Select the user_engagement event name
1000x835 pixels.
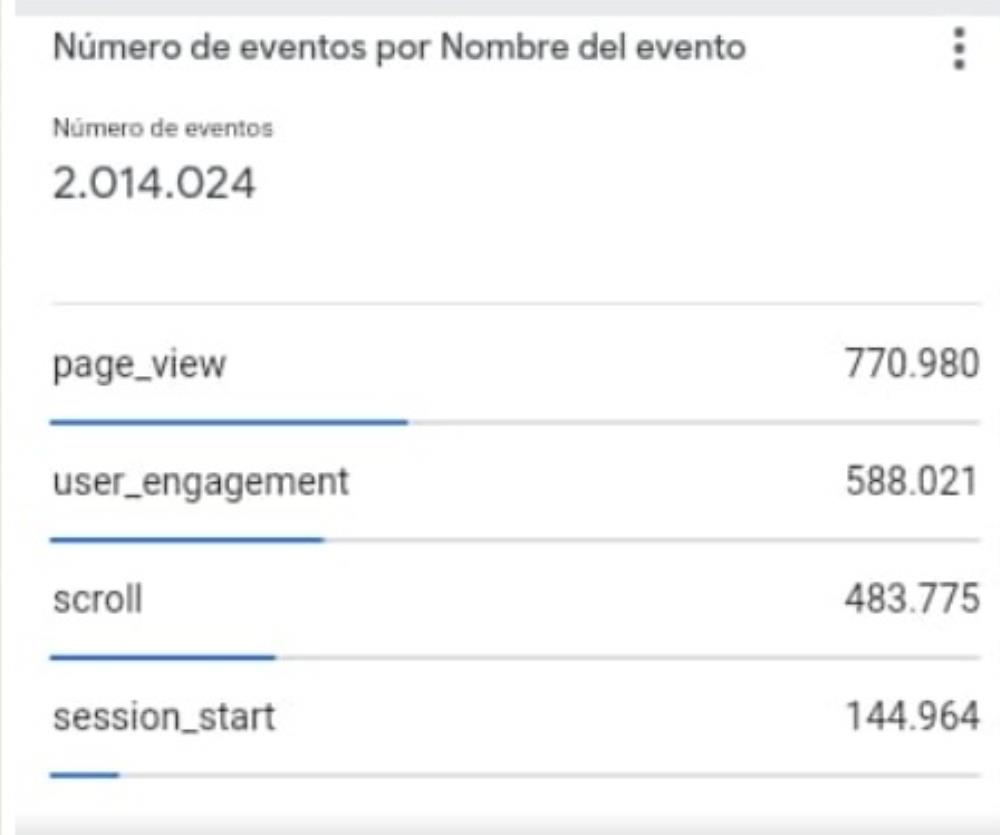[x=201, y=482]
